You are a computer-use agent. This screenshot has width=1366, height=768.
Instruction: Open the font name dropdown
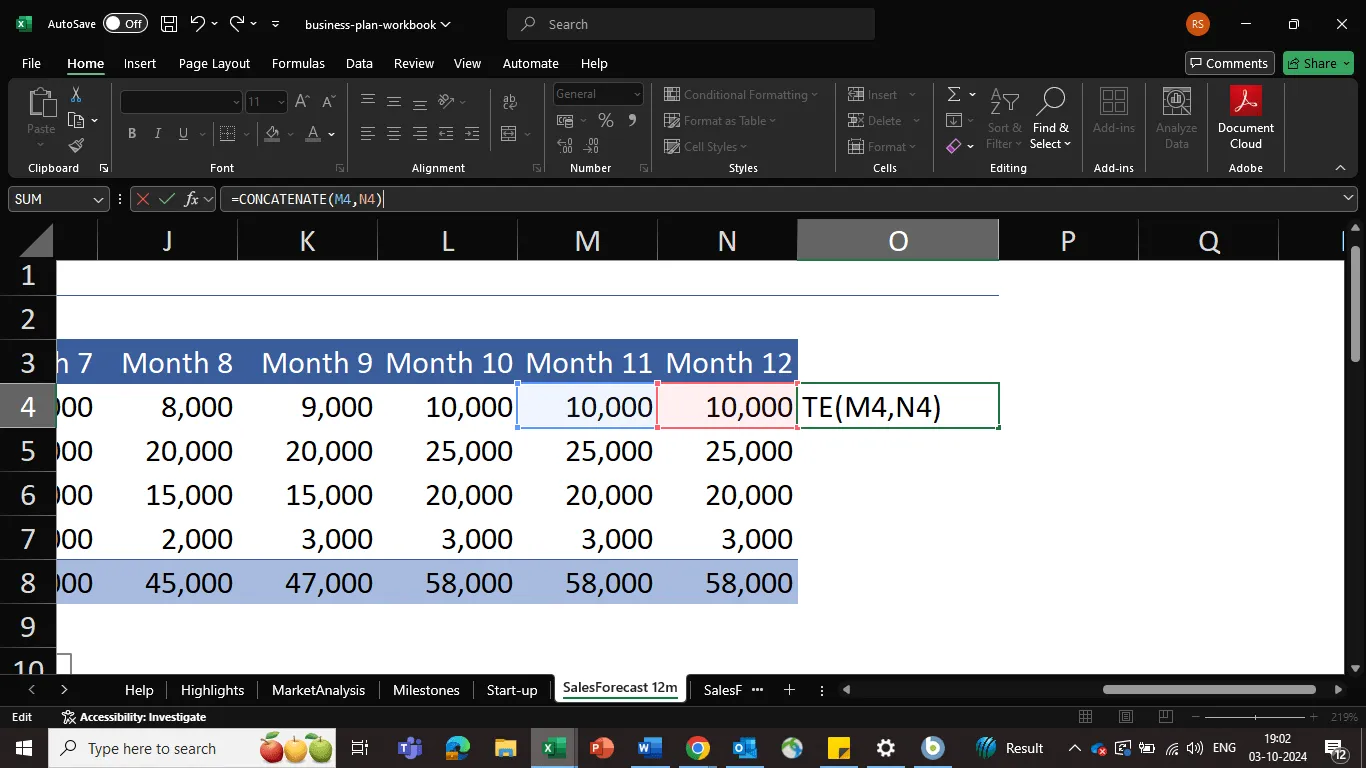[236, 102]
